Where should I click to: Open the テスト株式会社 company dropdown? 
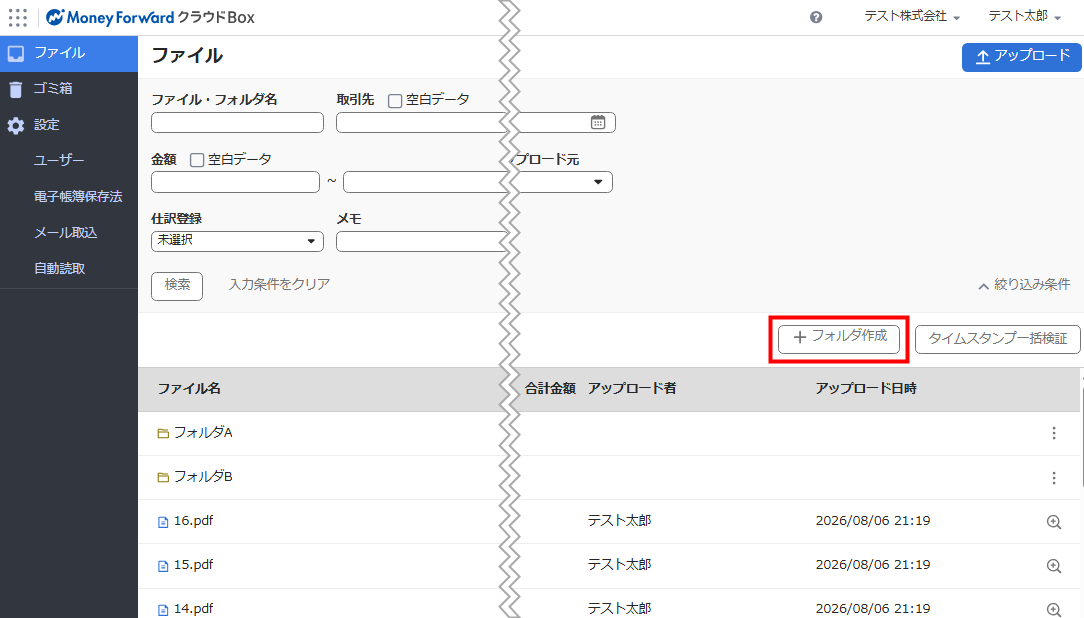pos(912,17)
